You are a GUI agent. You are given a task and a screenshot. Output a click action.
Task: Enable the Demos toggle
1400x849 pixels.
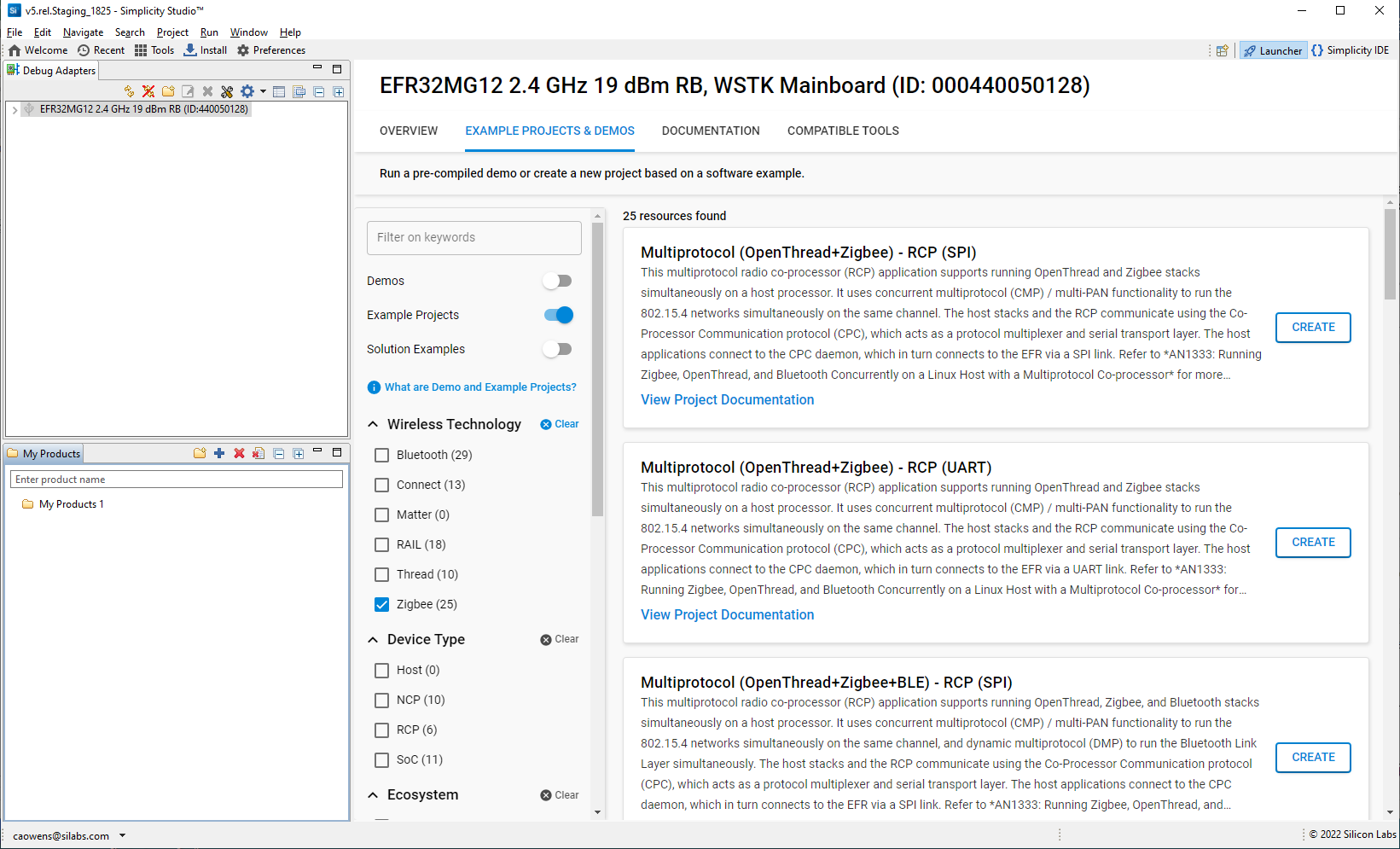[557, 281]
